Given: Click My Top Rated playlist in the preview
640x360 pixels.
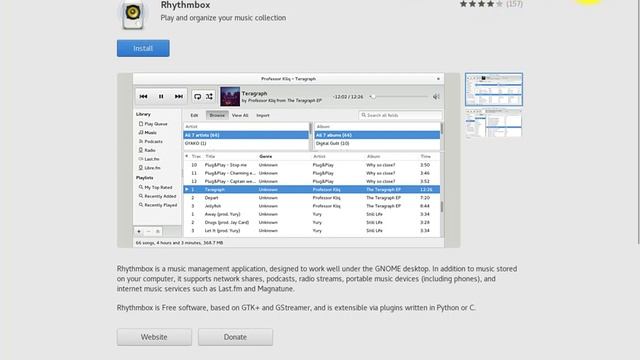Looking at the screenshot, I should click(x=156, y=187).
